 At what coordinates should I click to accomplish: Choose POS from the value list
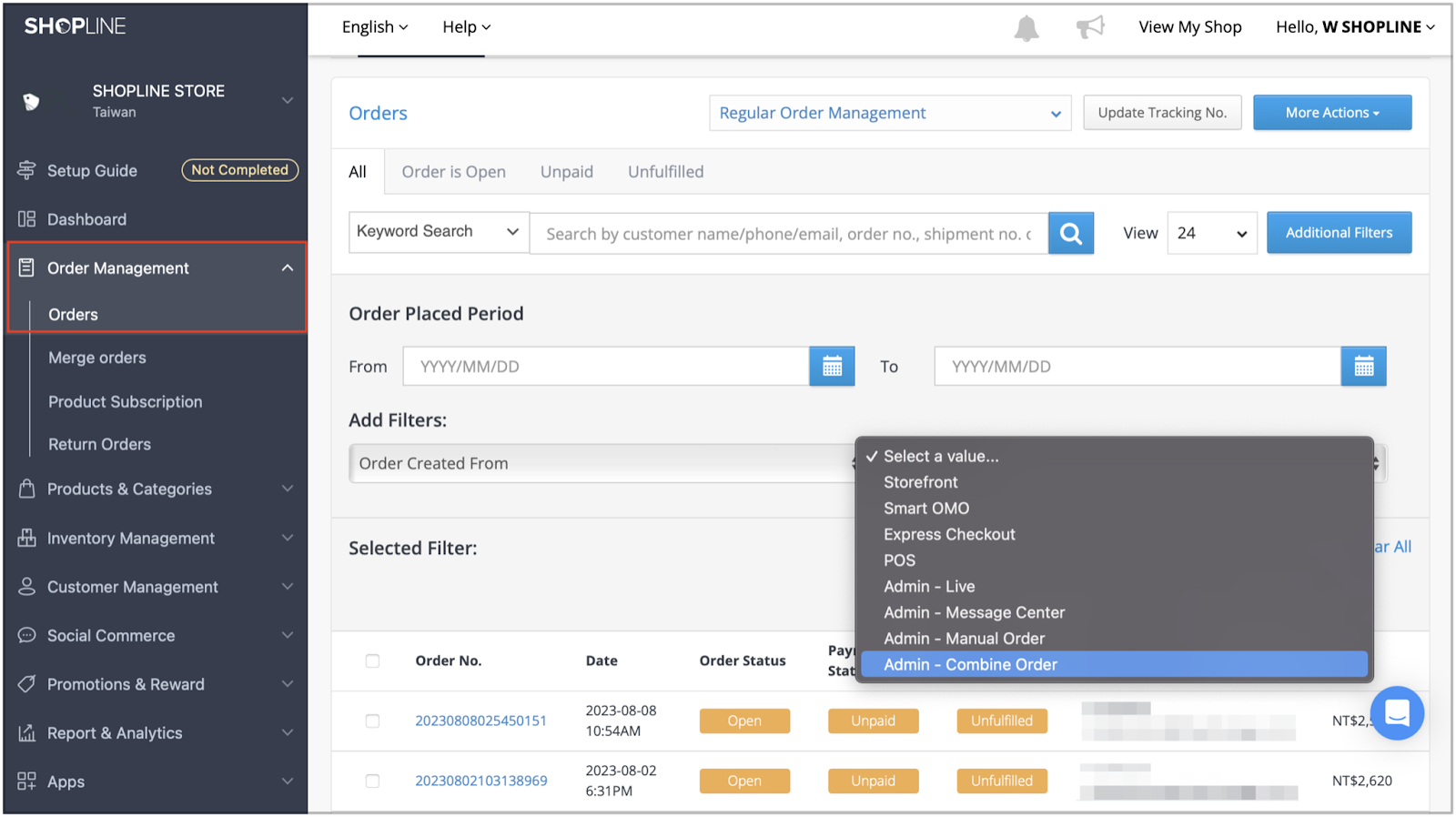(1113, 560)
